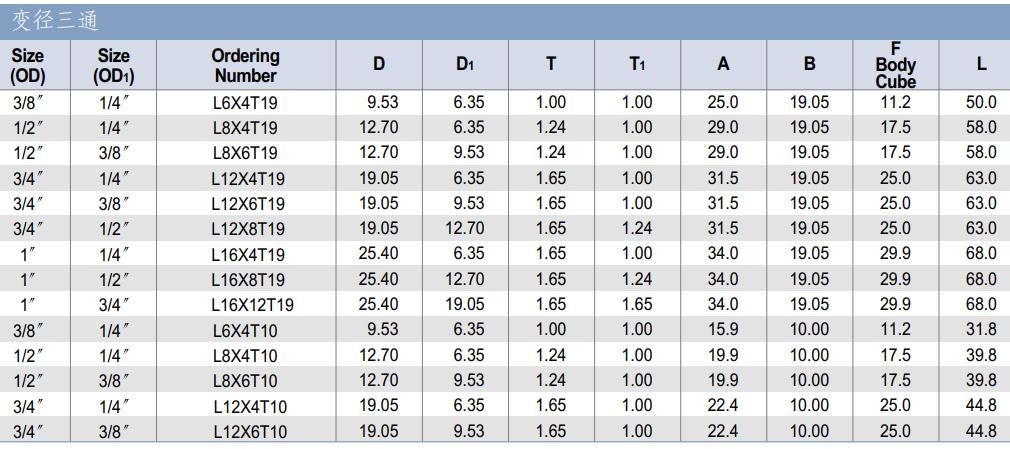Viewport: 1010px width, 449px height.
Task: Click the T1 column header
Action: 637,64
